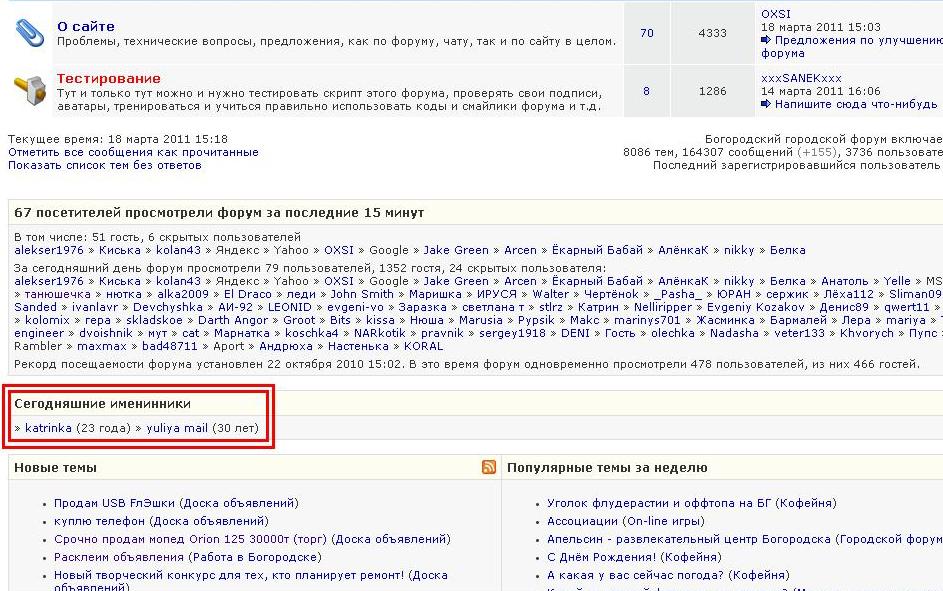
Task: Click the 70 topics count for О сайте
Action: coord(646,33)
